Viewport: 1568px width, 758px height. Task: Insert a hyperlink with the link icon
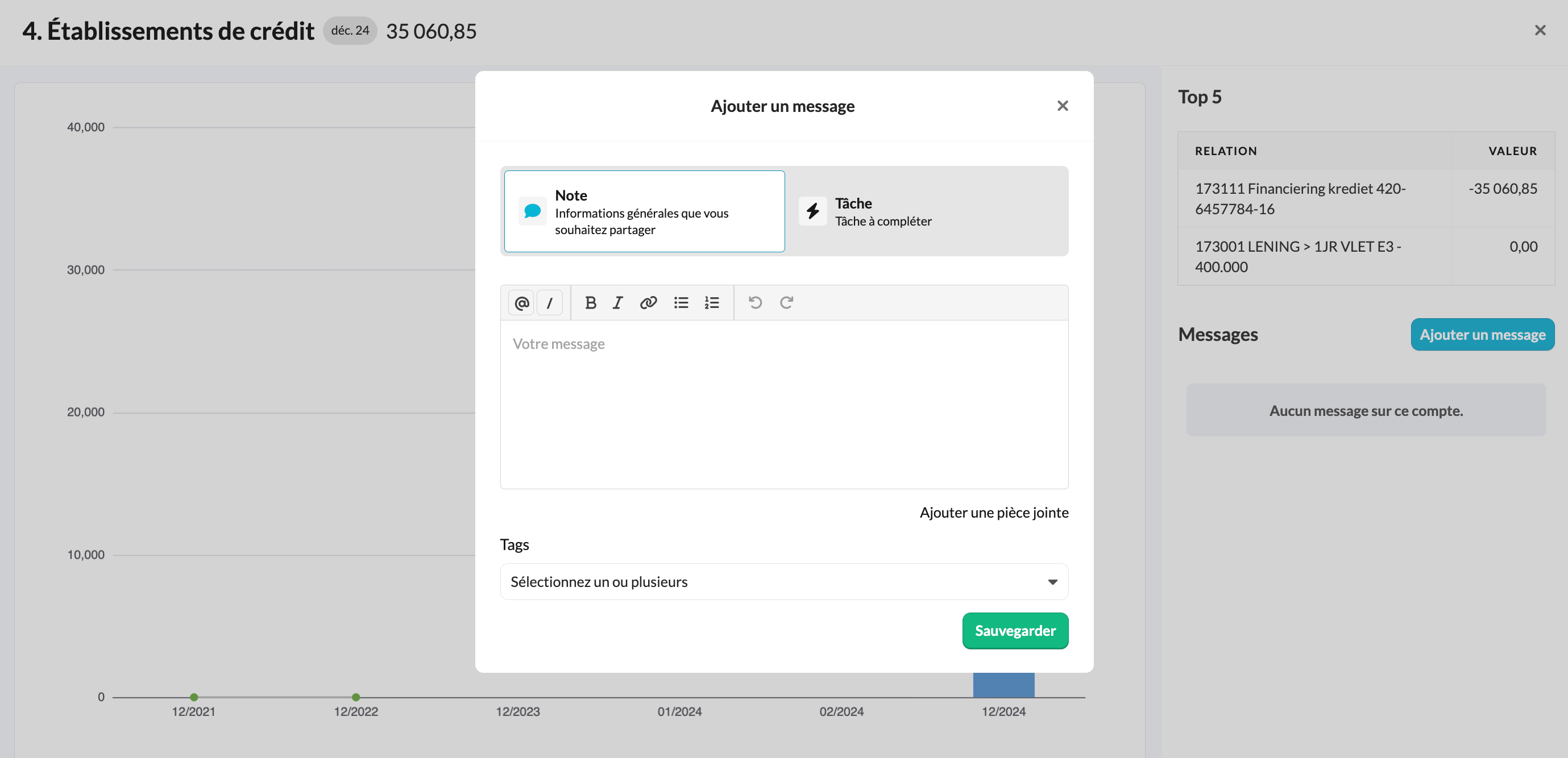point(648,302)
